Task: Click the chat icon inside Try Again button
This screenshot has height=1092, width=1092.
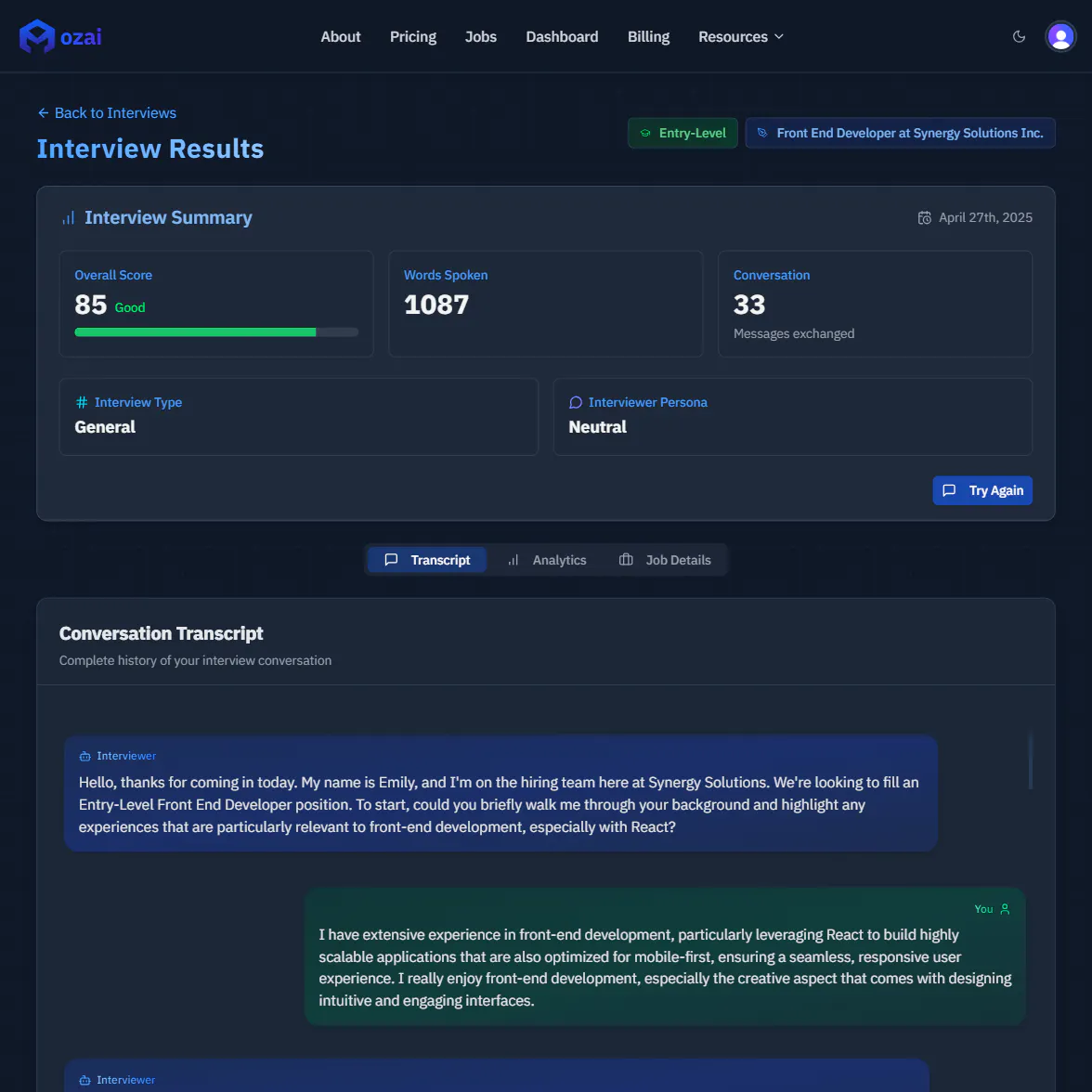Action: pyautogui.click(x=949, y=490)
